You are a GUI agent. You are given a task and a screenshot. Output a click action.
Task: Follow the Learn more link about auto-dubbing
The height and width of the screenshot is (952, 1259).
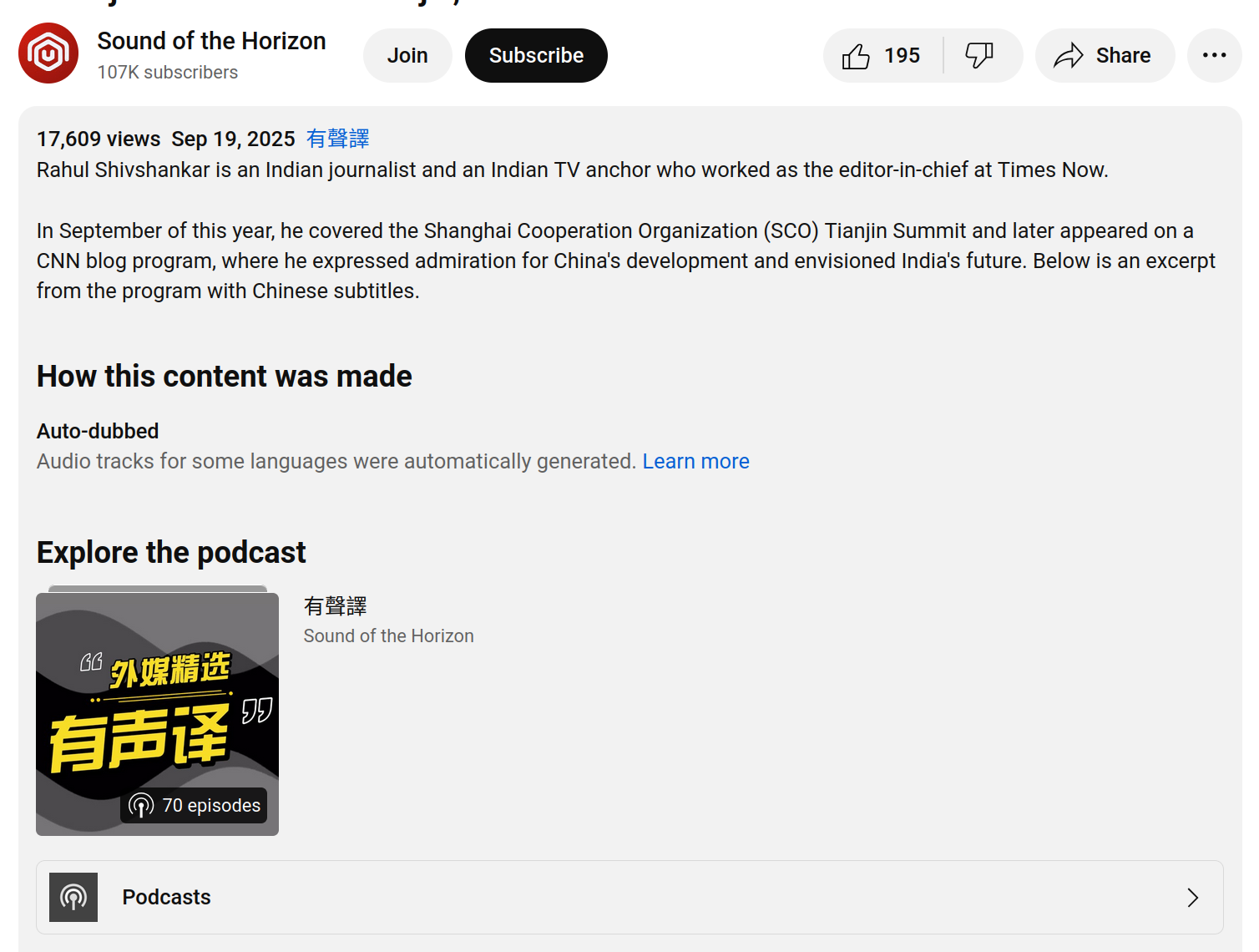pos(695,462)
